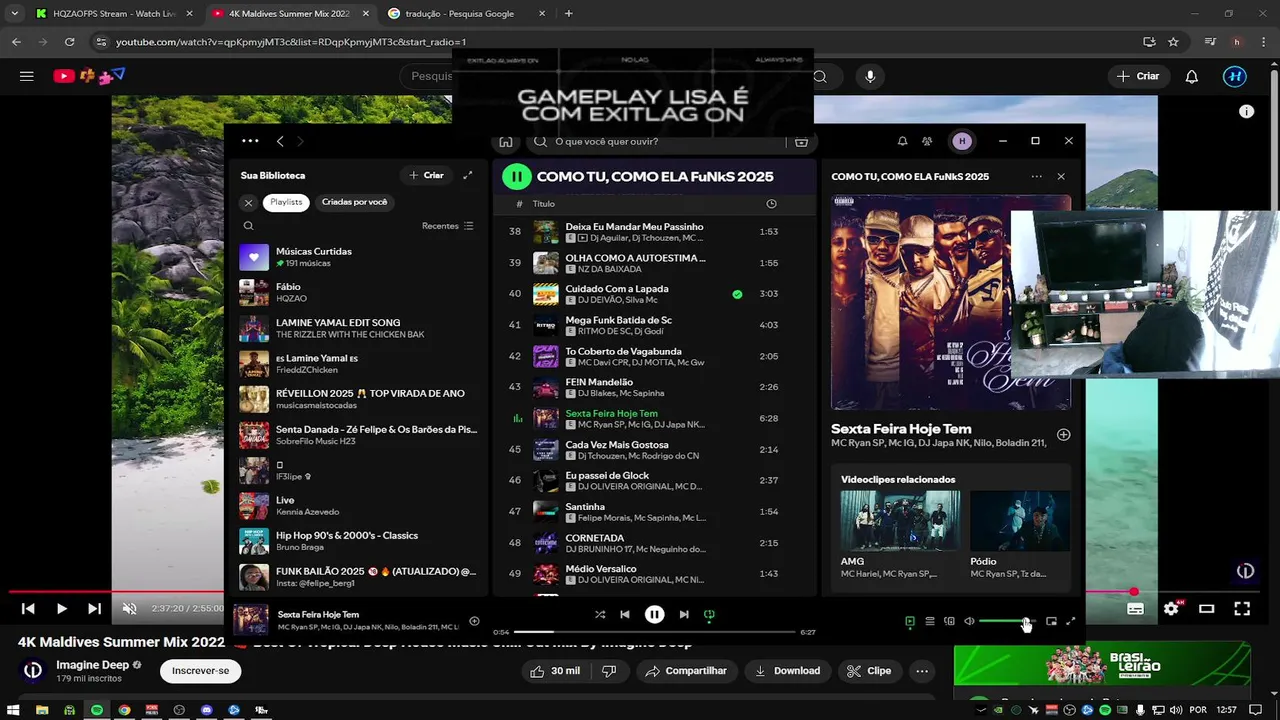
Task: Skip to previous track in Spotify
Action: click(x=625, y=615)
